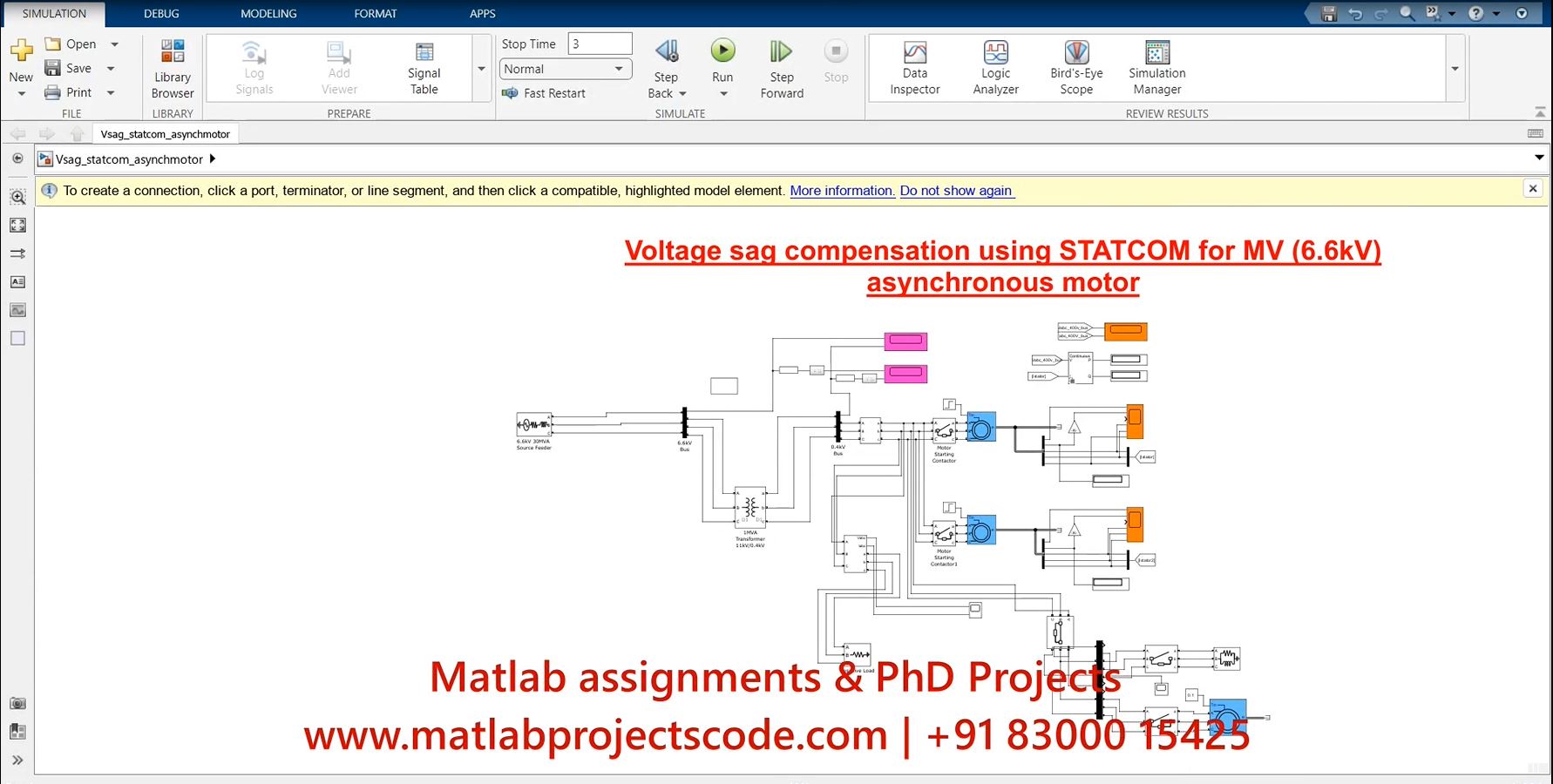
Task: Close the connection hint banner
Action: pyautogui.click(x=1533, y=188)
